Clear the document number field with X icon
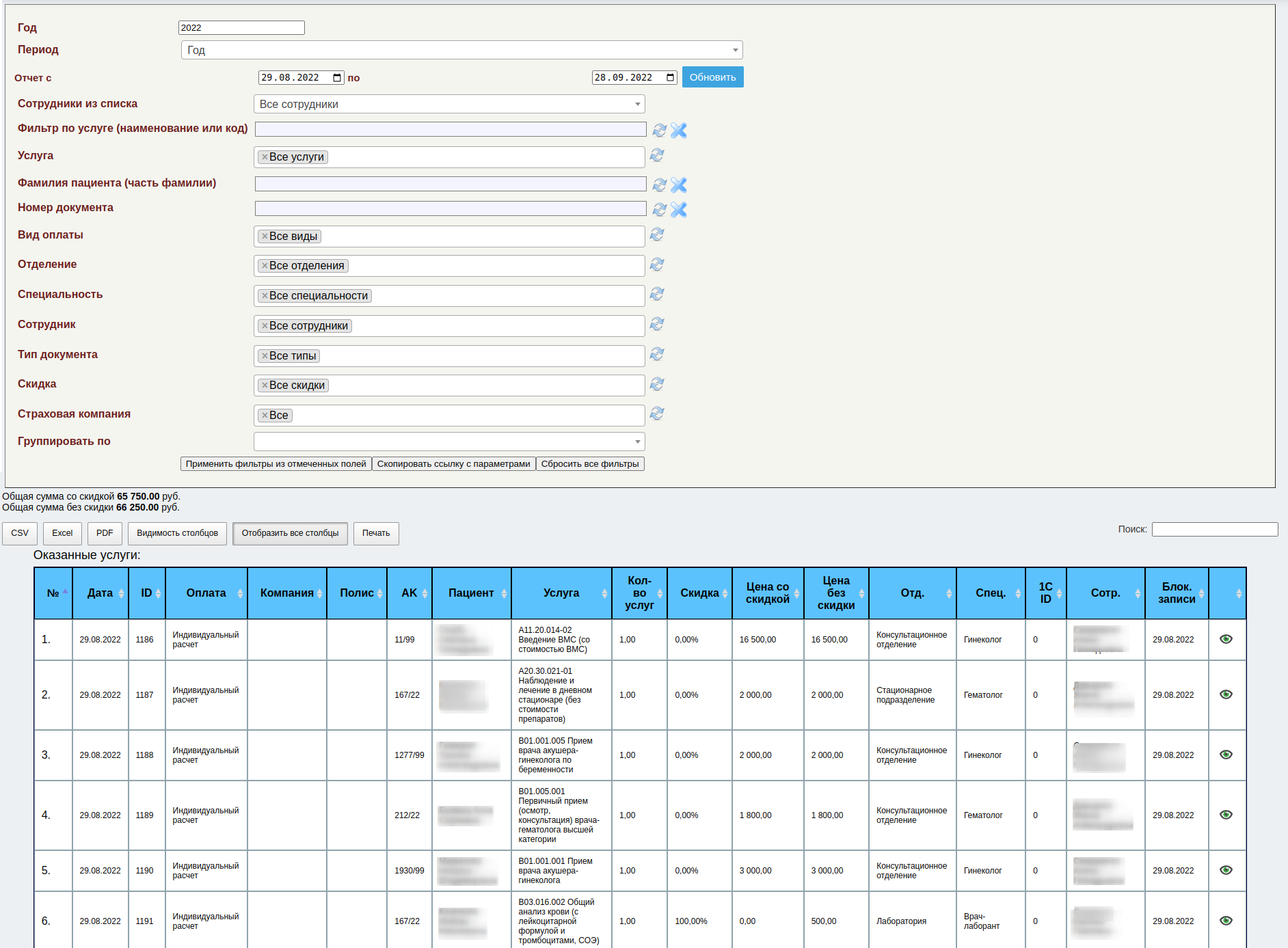The image size is (1288, 948). (x=678, y=209)
